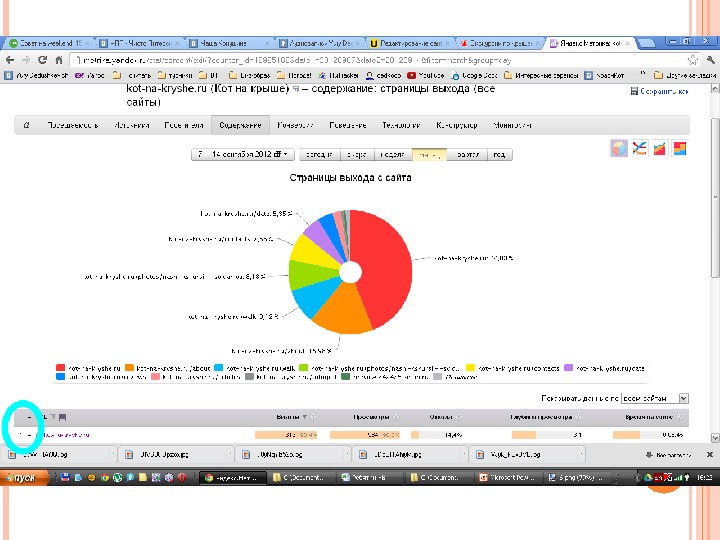This screenshot has height=540, width=720.
Task: Open the YouTube bookmark
Action: click(x=426, y=75)
